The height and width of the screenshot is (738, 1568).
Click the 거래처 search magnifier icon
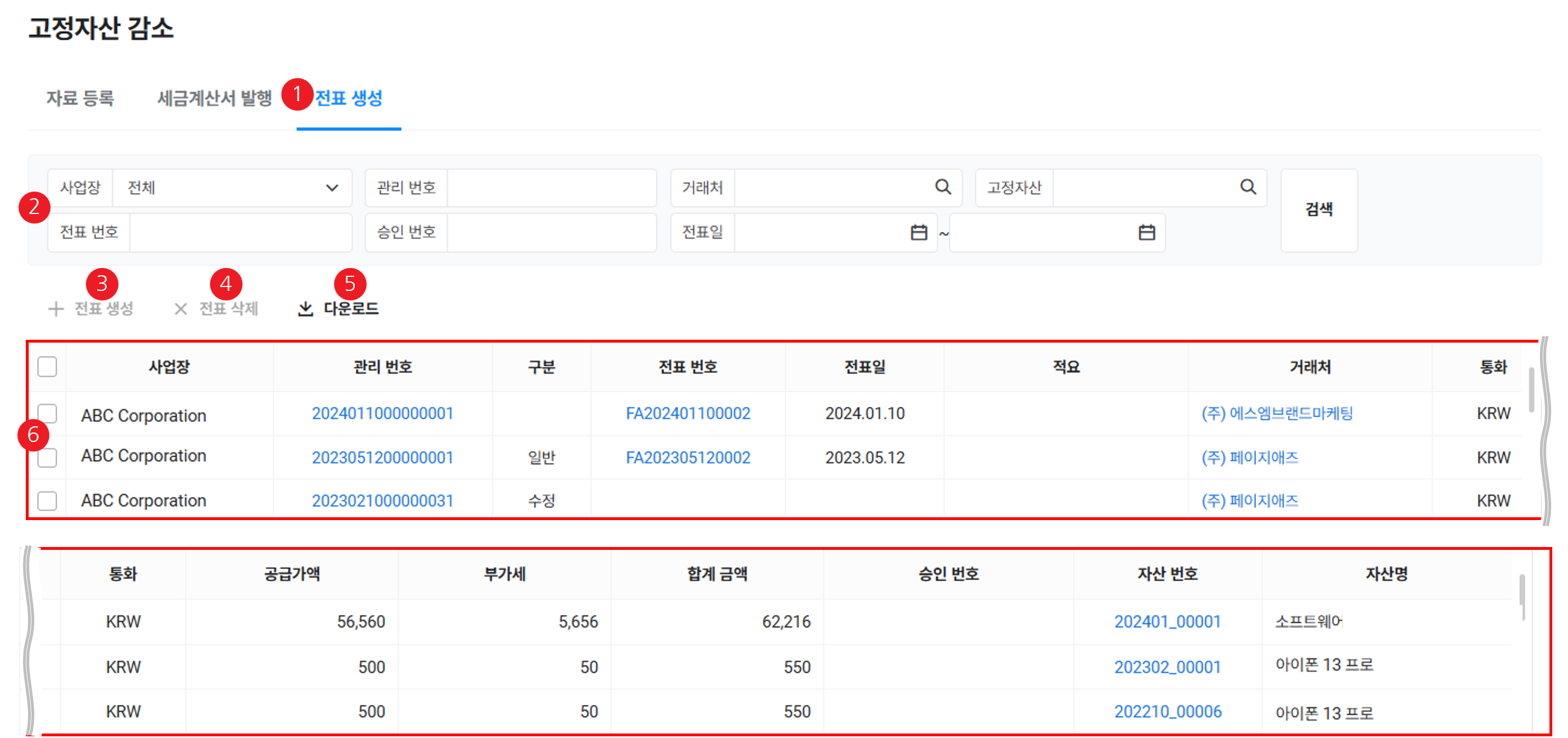[x=942, y=187]
